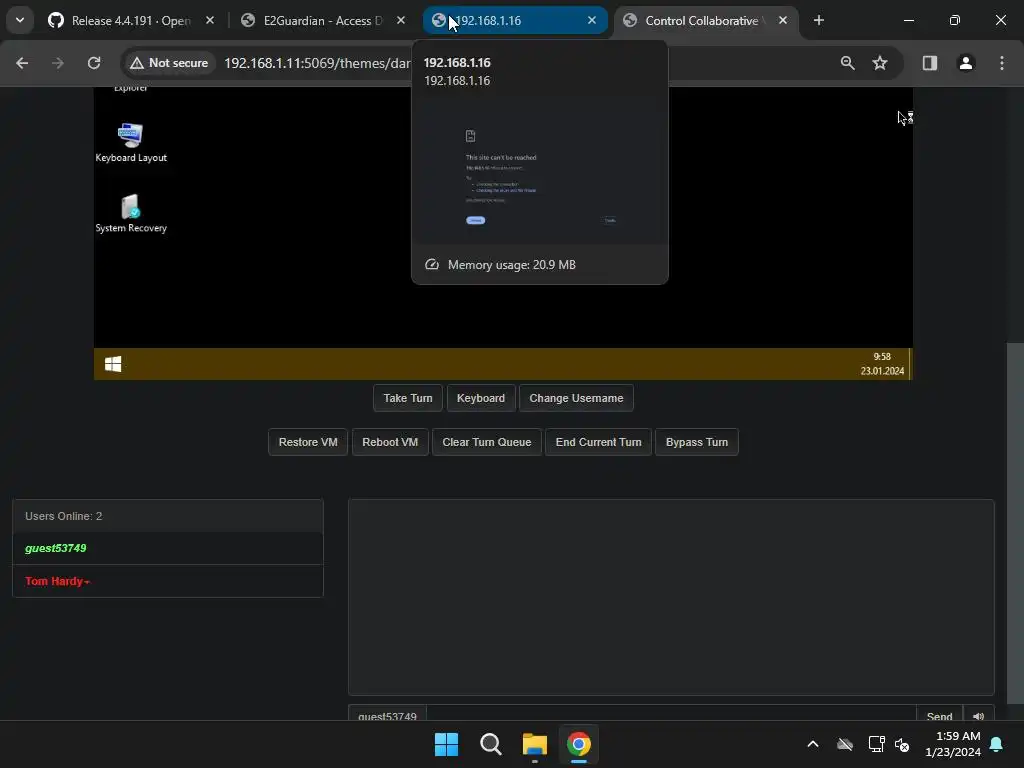Close the Release 4.4.191 tab
This screenshot has height=768, width=1024.
click(x=210, y=20)
